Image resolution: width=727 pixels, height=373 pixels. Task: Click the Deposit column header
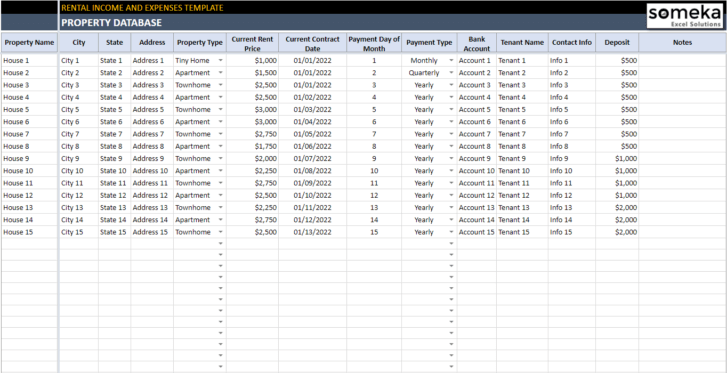tap(617, 43)
